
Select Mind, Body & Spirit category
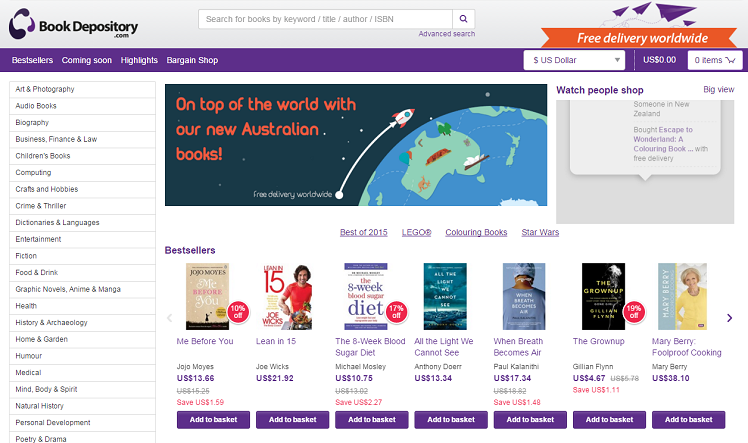coord(83,390)
